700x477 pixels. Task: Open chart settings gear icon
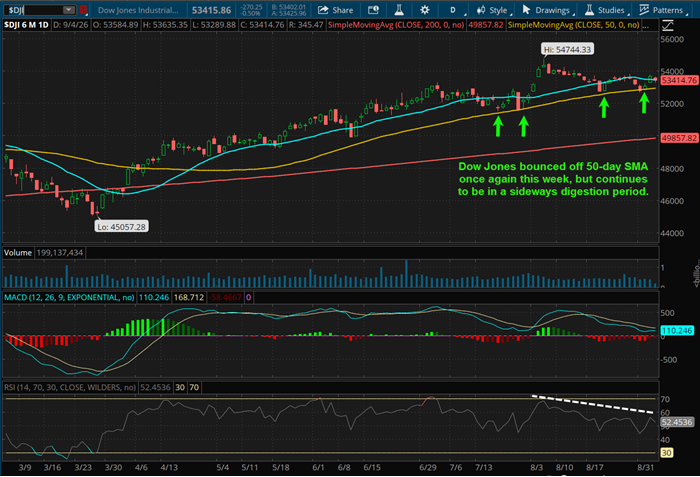pos(425,10)
